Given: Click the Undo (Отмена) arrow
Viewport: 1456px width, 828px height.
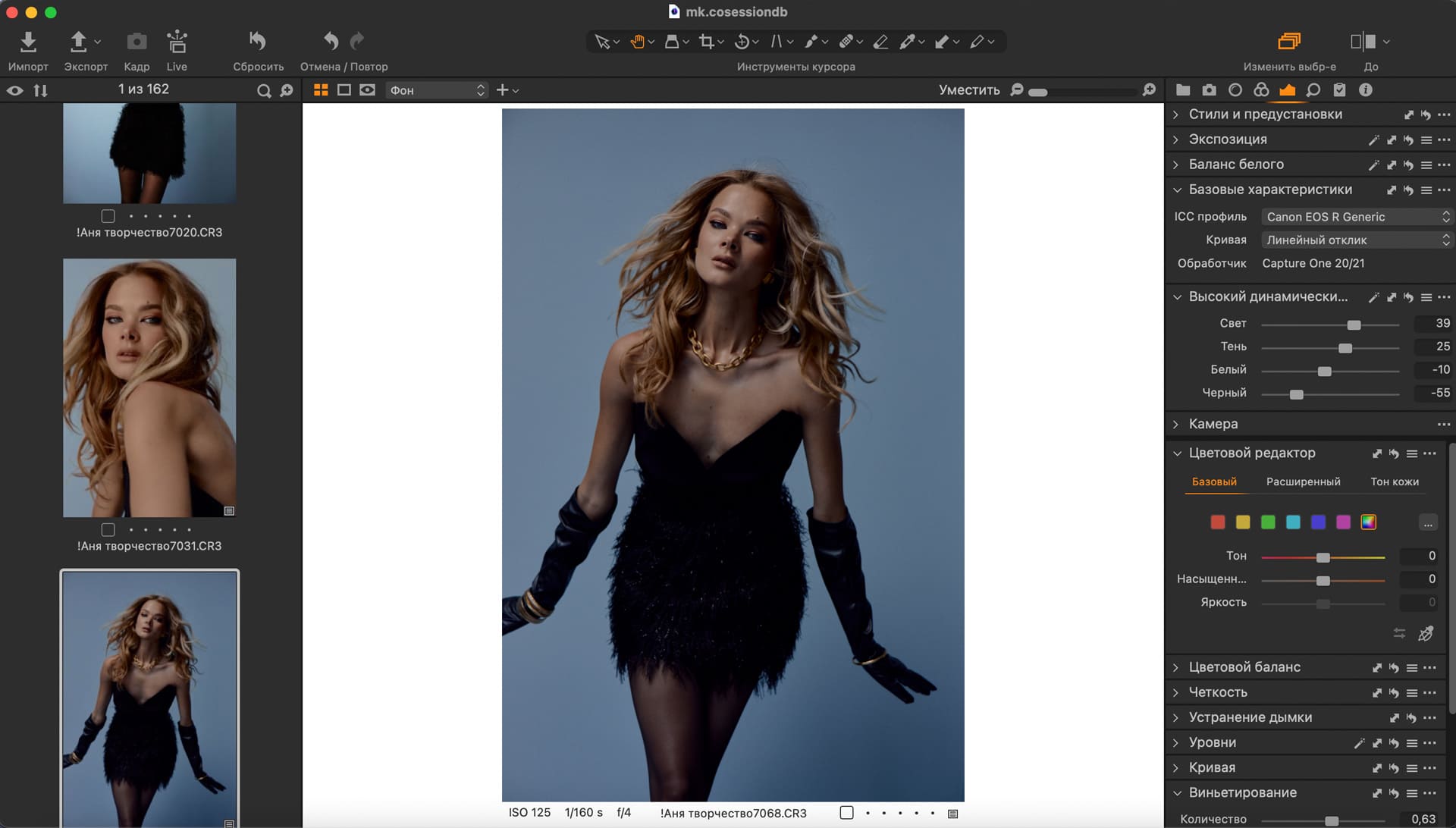Looking at the screenshot, I should point(331,41).
